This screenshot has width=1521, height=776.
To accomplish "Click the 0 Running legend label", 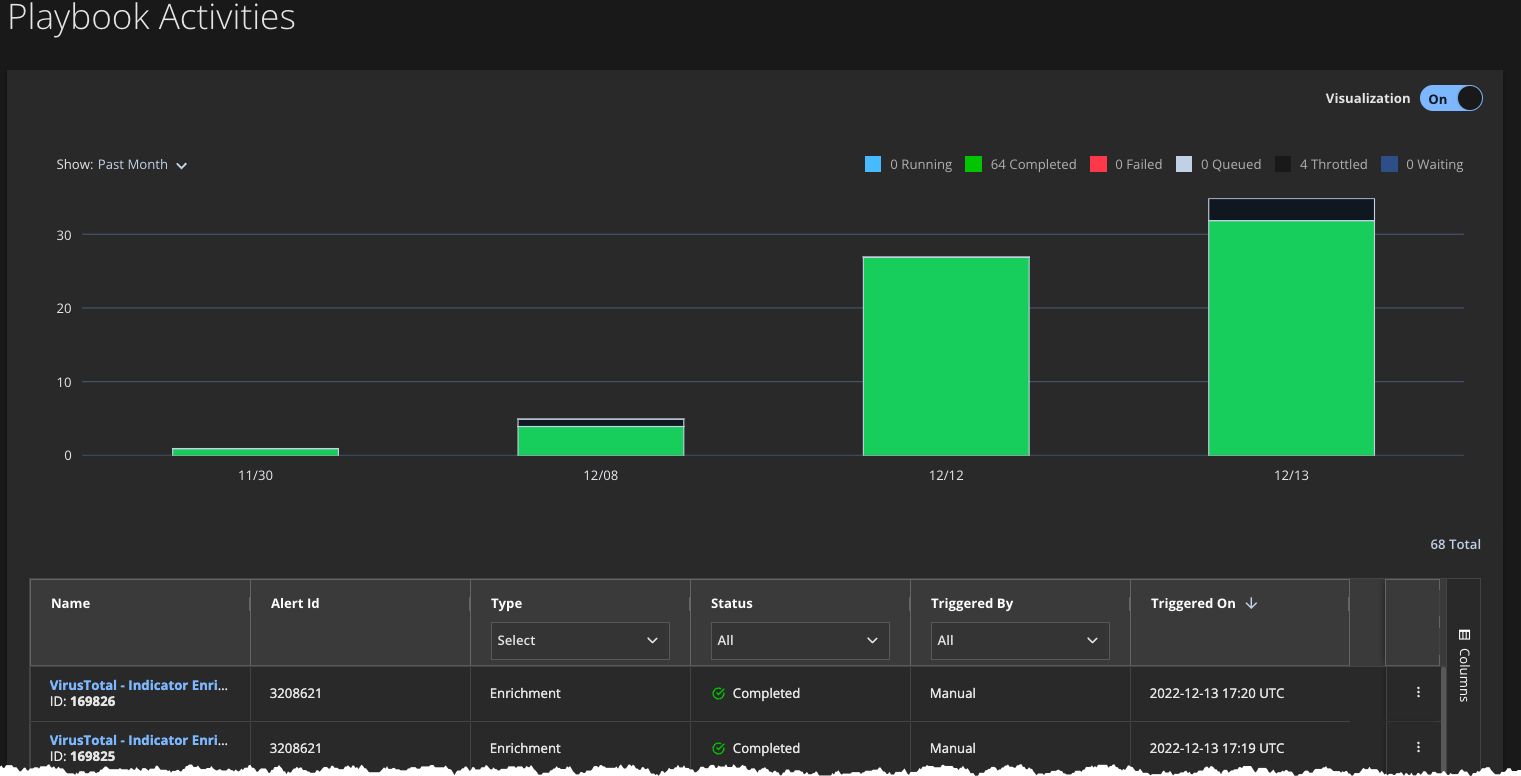I will pyautogui.click(x=920, y=165).
